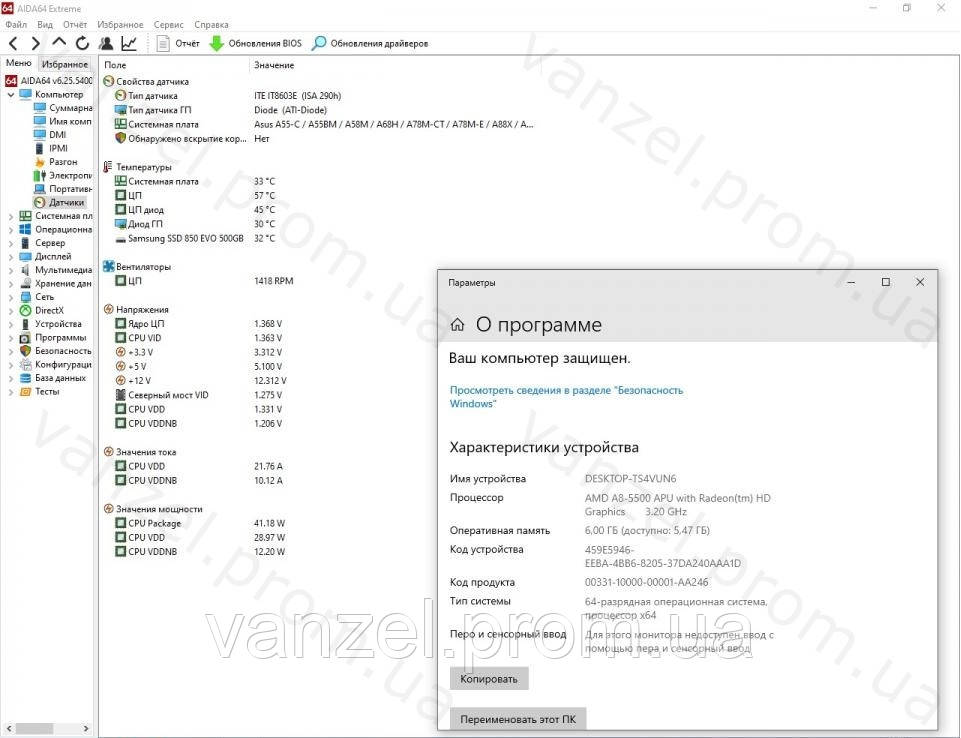This screenshot has height=738, width=961.
Task: Expand the Системная плата tree node
Action: [10, 216]
